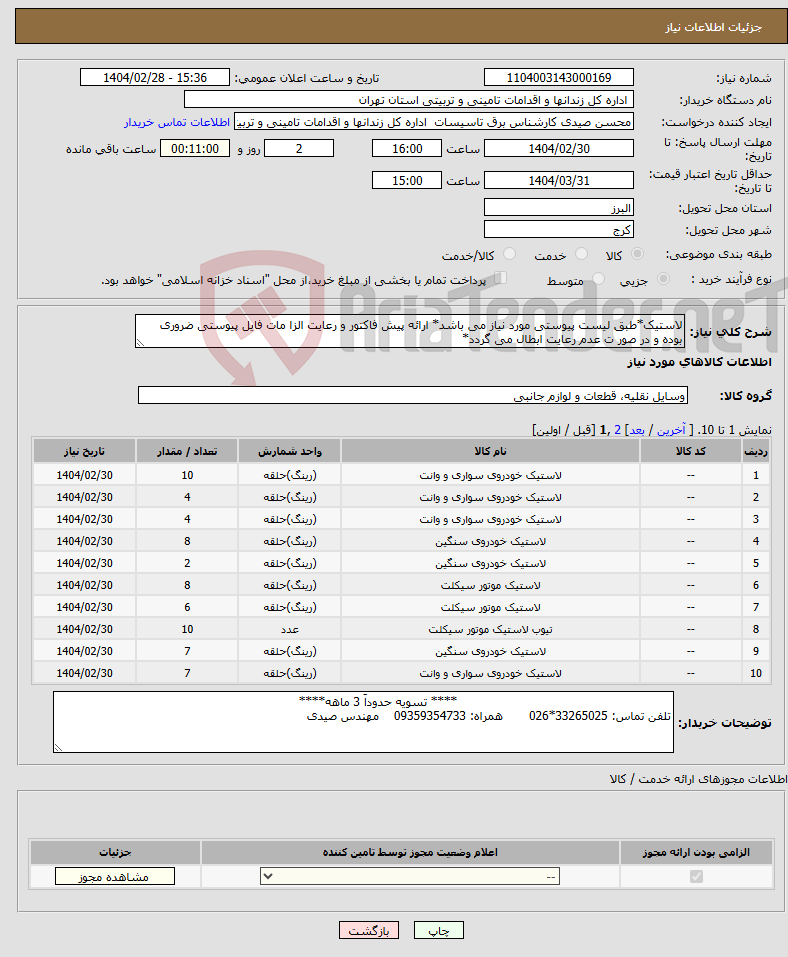
Task: Click the مشاهده مجوز button
Action: pyautogui.click(x=115, y=876)
